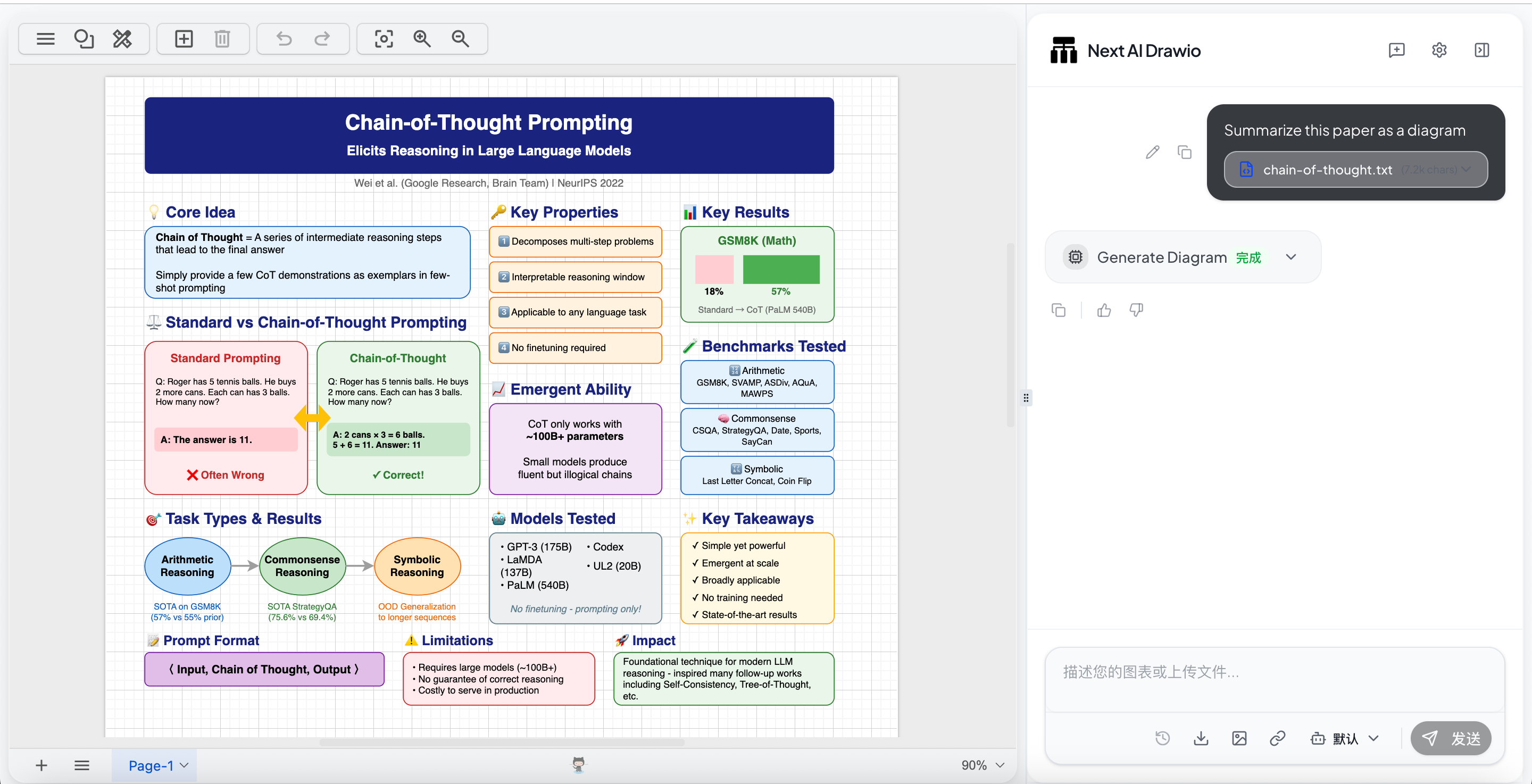Screen dimensions: 1532x784
Task: Click the shapes panel icon
Action: [84, 39]
